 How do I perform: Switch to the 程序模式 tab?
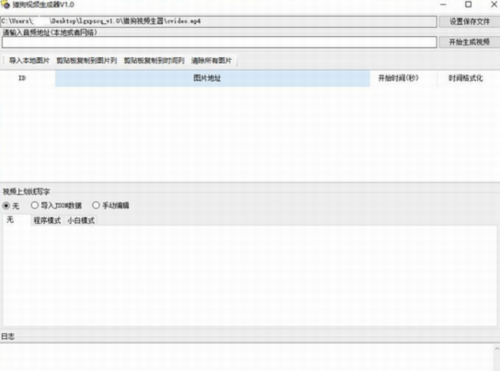(47, 220)
